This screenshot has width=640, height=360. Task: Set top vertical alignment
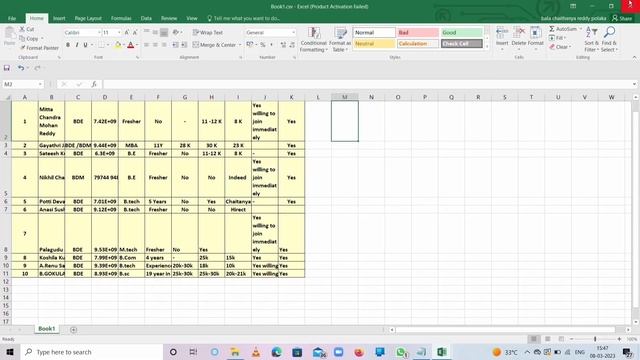coord(147,32)
